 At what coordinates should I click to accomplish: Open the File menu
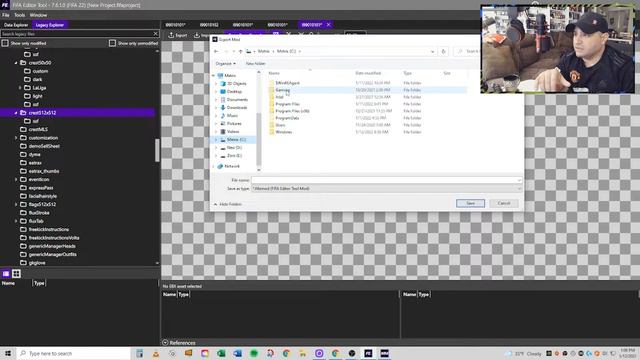tap(6, 15)
